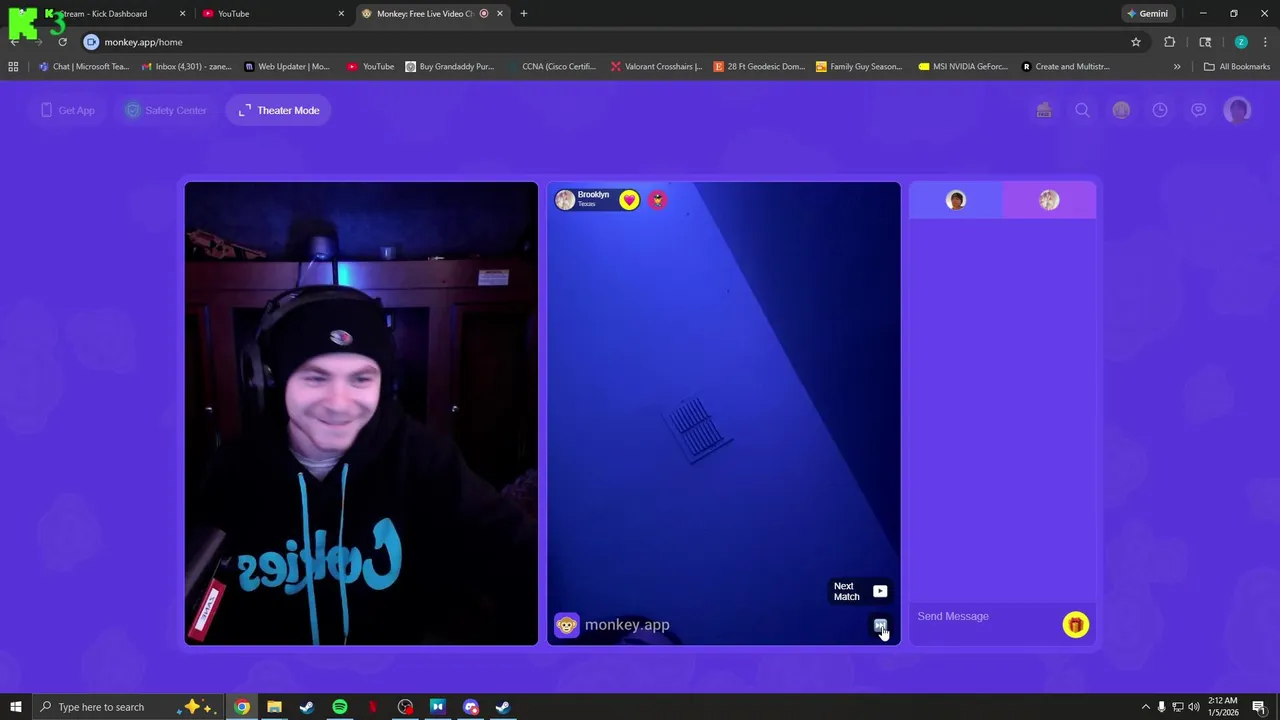This screenshot has height=720, width=1280.
Task: Open your profile avatar in the top right
Action: pyautogui.click(x=1238, y=110)
